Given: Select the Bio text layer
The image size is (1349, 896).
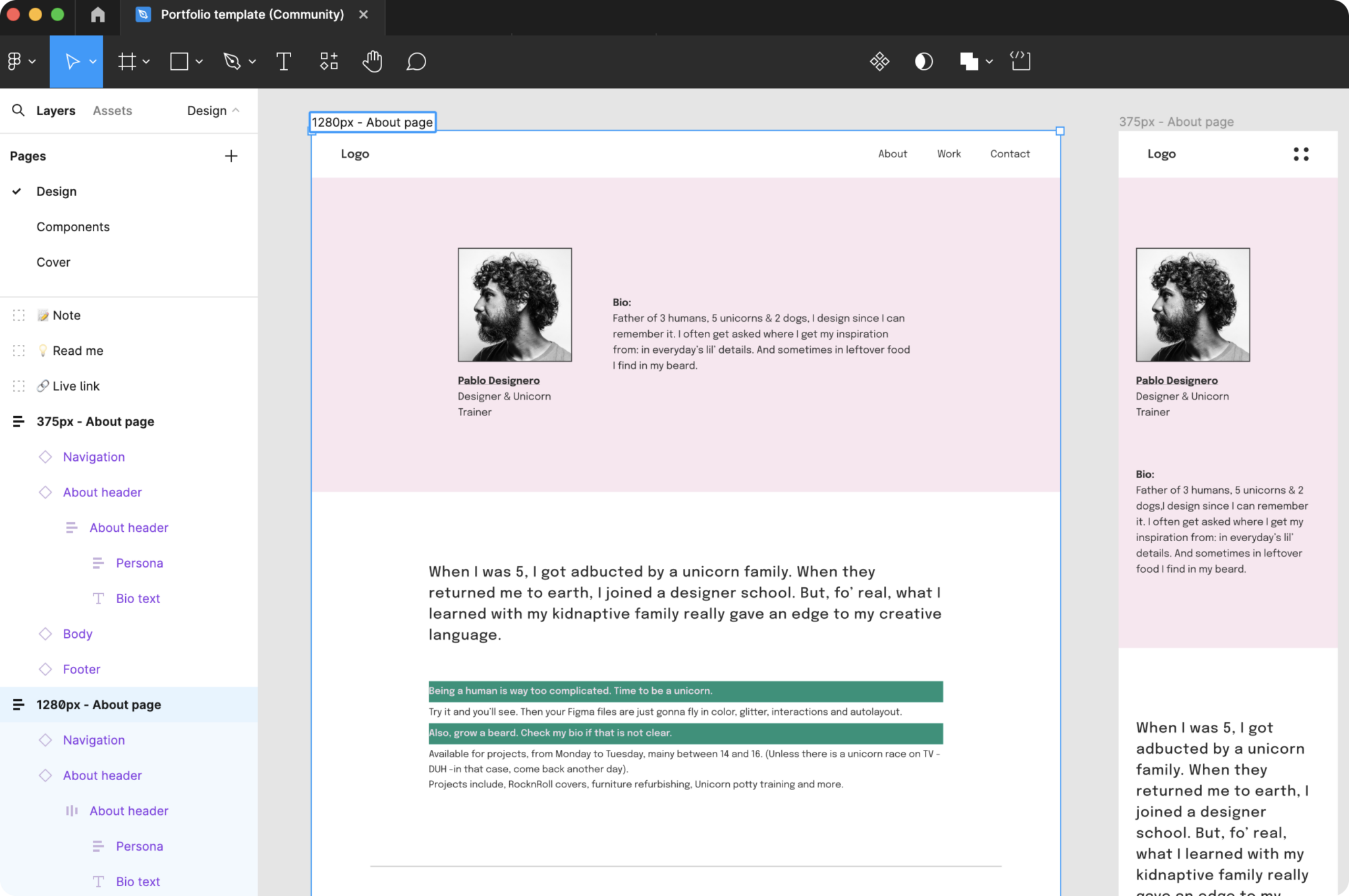Looking at the screenshot, I should coord(138,598).
